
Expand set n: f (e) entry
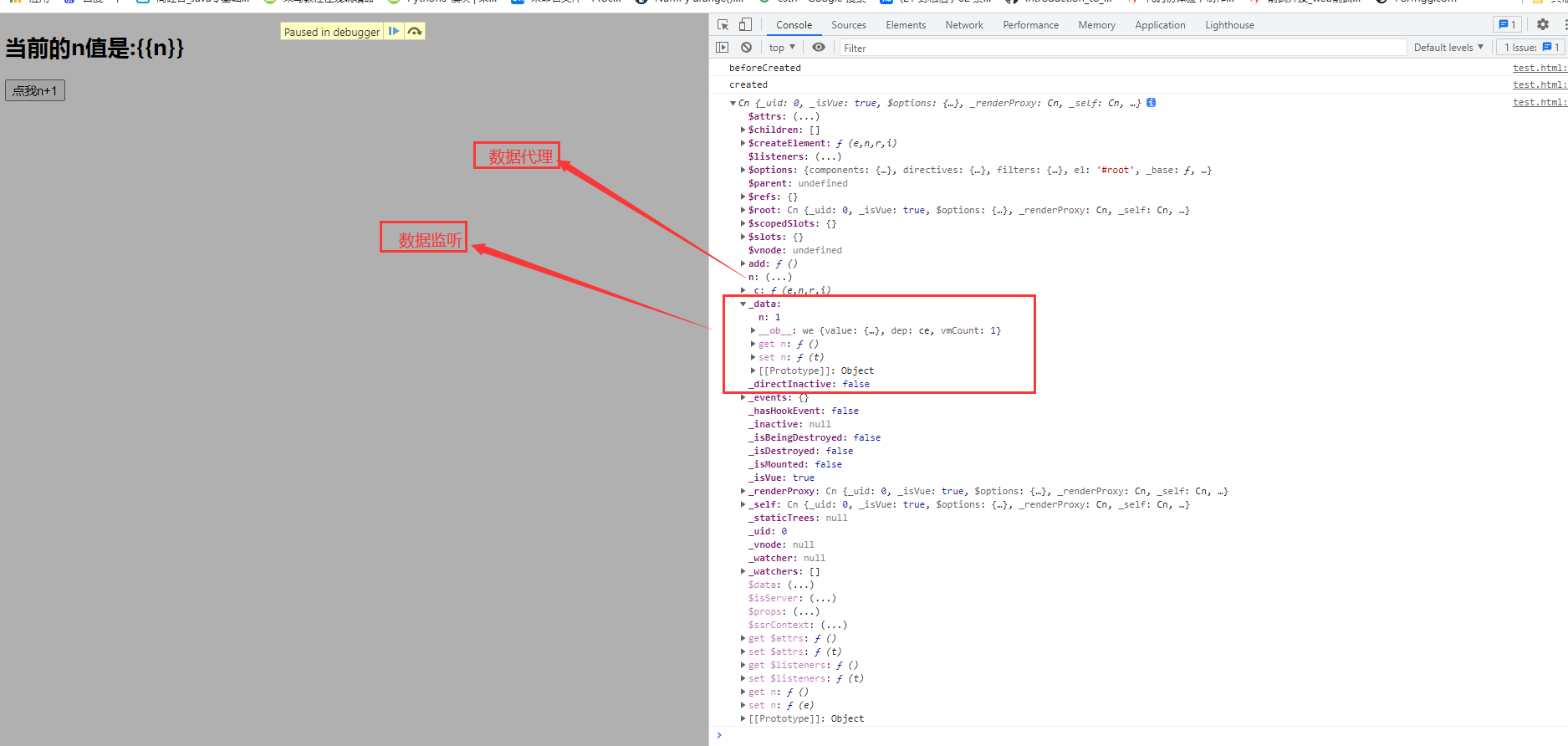743,706
